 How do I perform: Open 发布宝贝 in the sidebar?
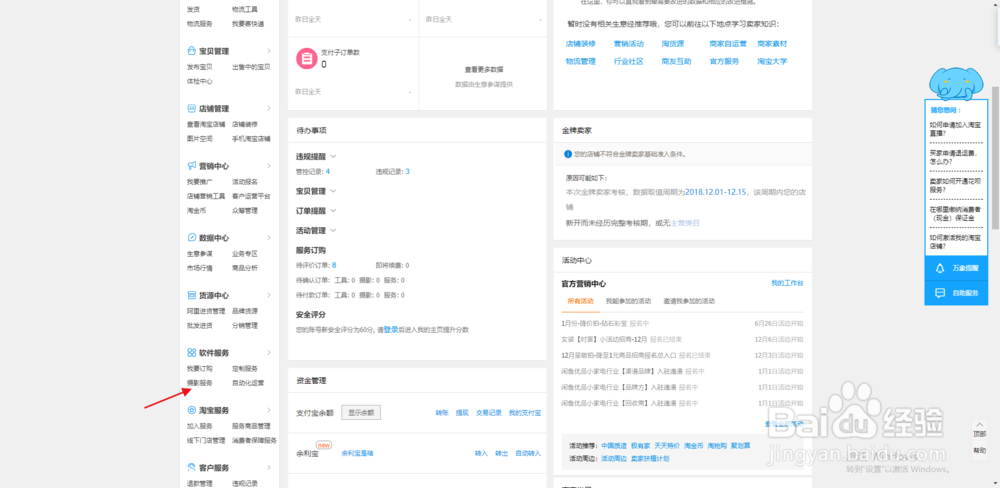200,66
